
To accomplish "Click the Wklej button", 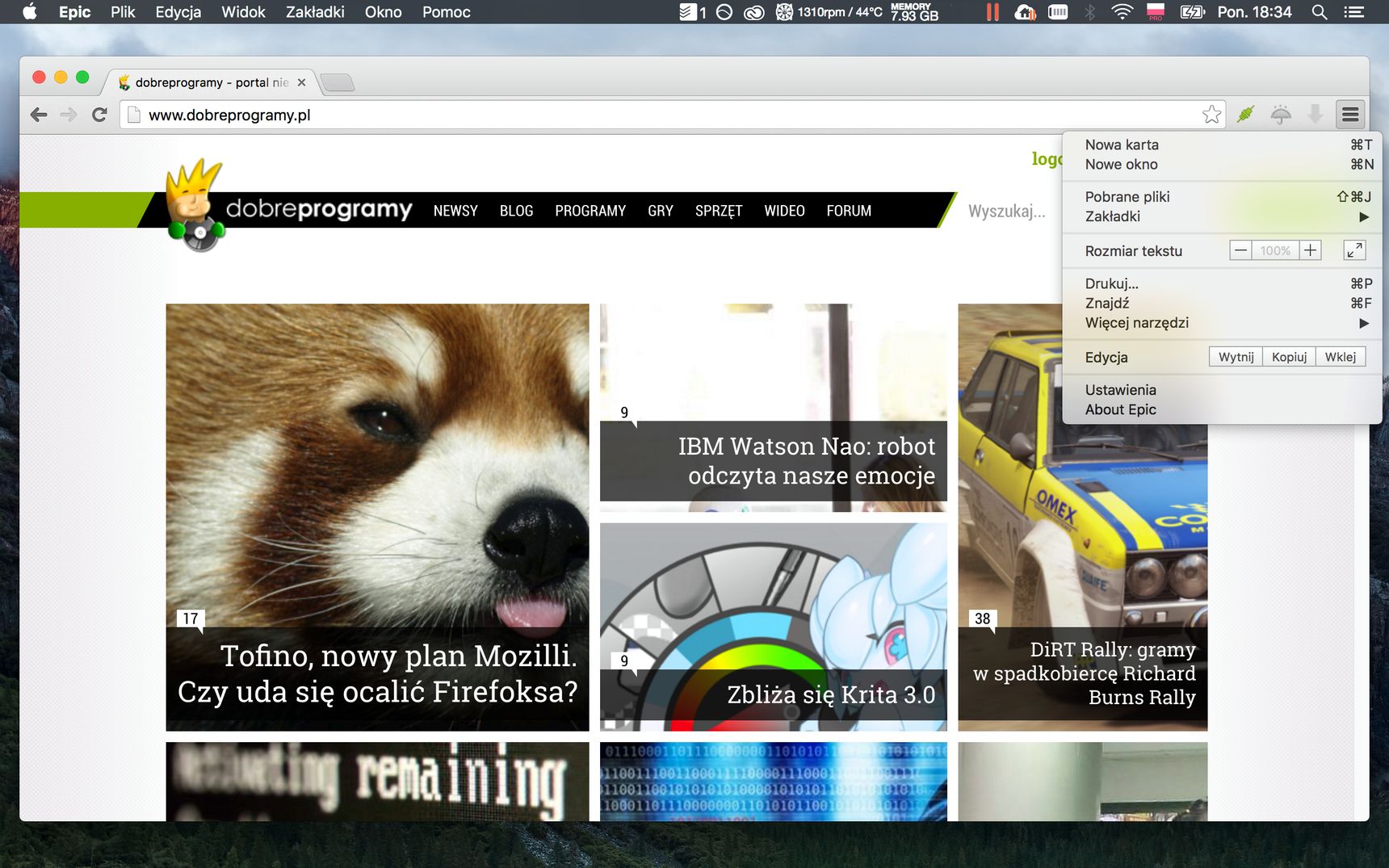I will tap(1341, 357).
